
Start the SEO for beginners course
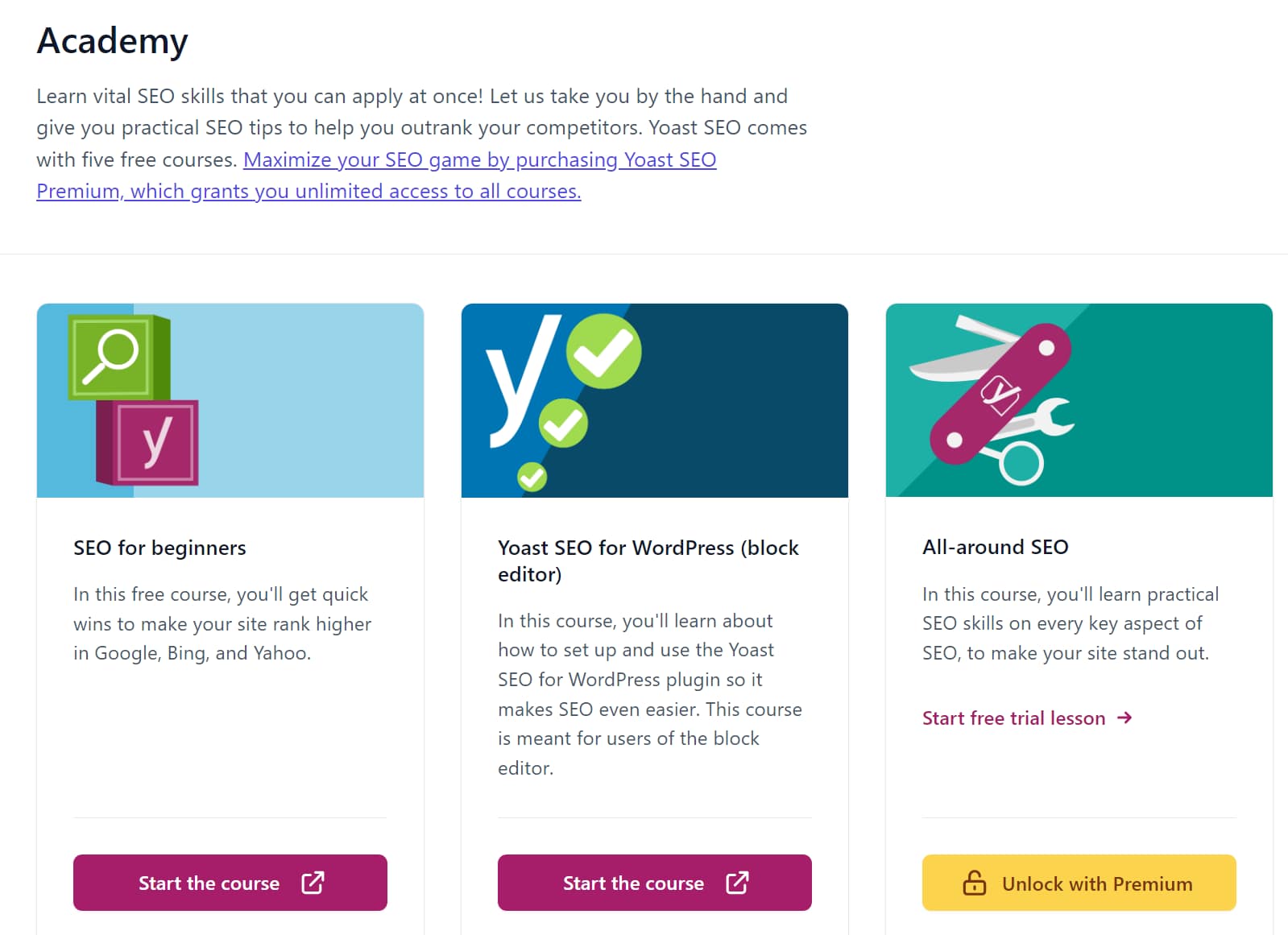point(230,883)
